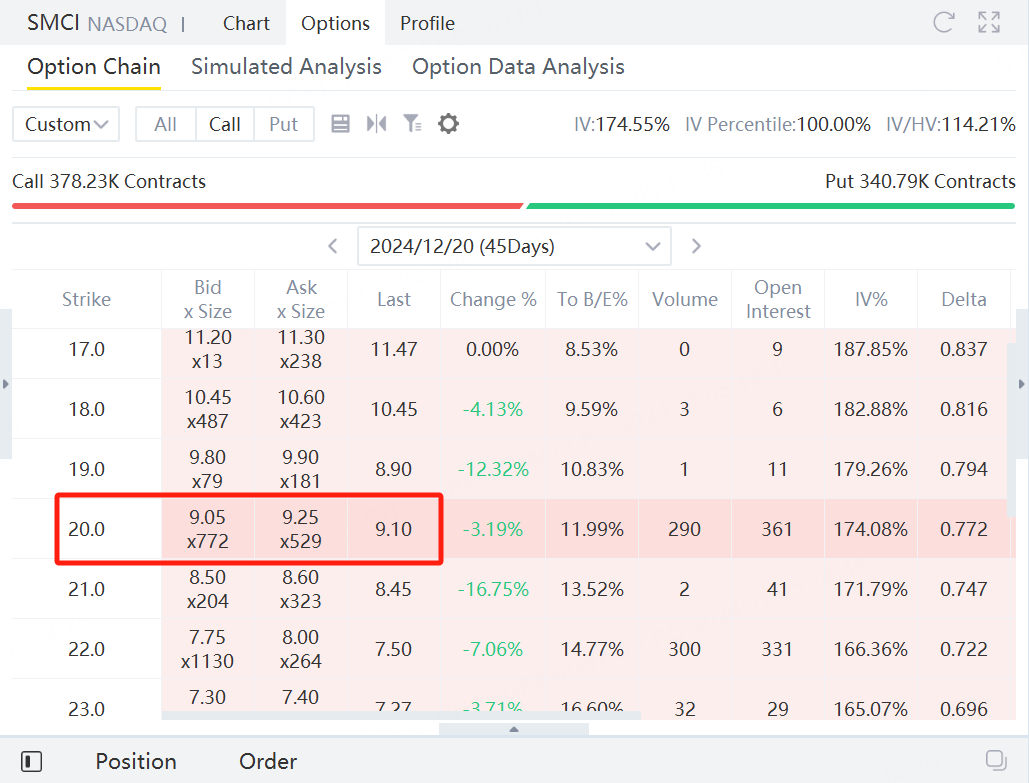This screenshot has width=1029, height=783.
Task: Select the All option type toggle
Action: pyautogui.click(x=166, y=124)
